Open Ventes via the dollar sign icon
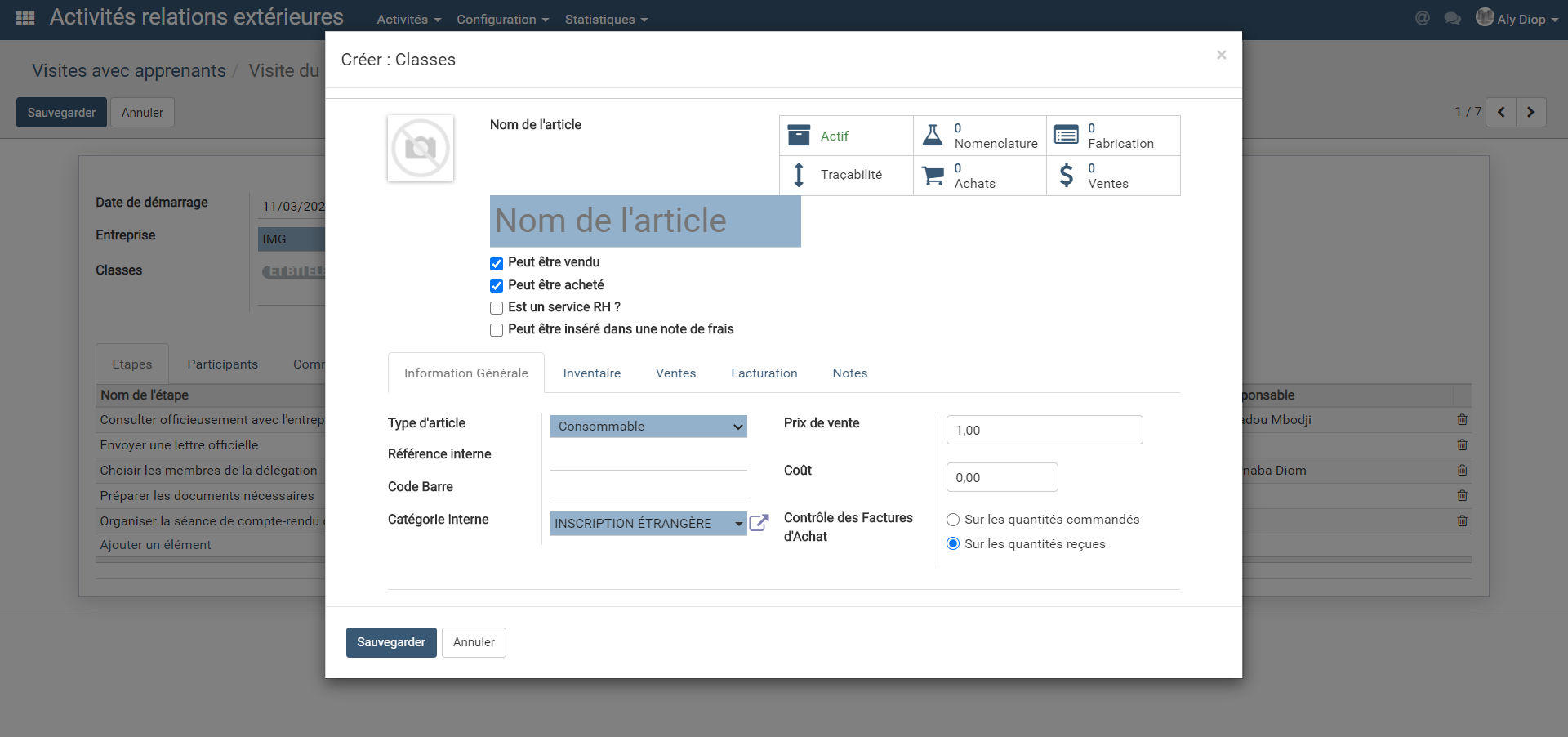This screenshot has height=737, width=1568. (x=1066, y=176)
